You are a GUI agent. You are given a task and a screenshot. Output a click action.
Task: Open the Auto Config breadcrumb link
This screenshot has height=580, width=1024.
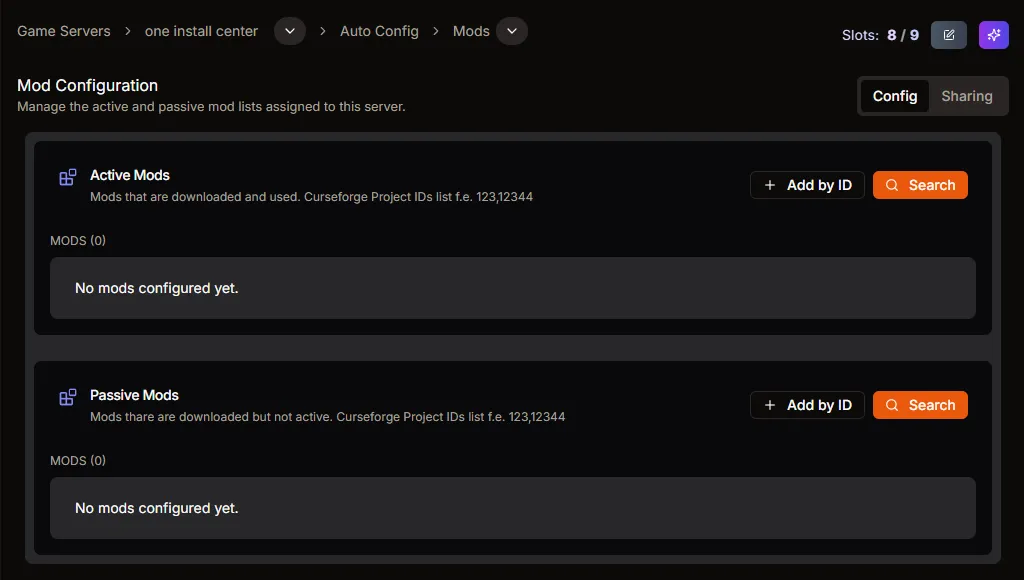(380, 31)
